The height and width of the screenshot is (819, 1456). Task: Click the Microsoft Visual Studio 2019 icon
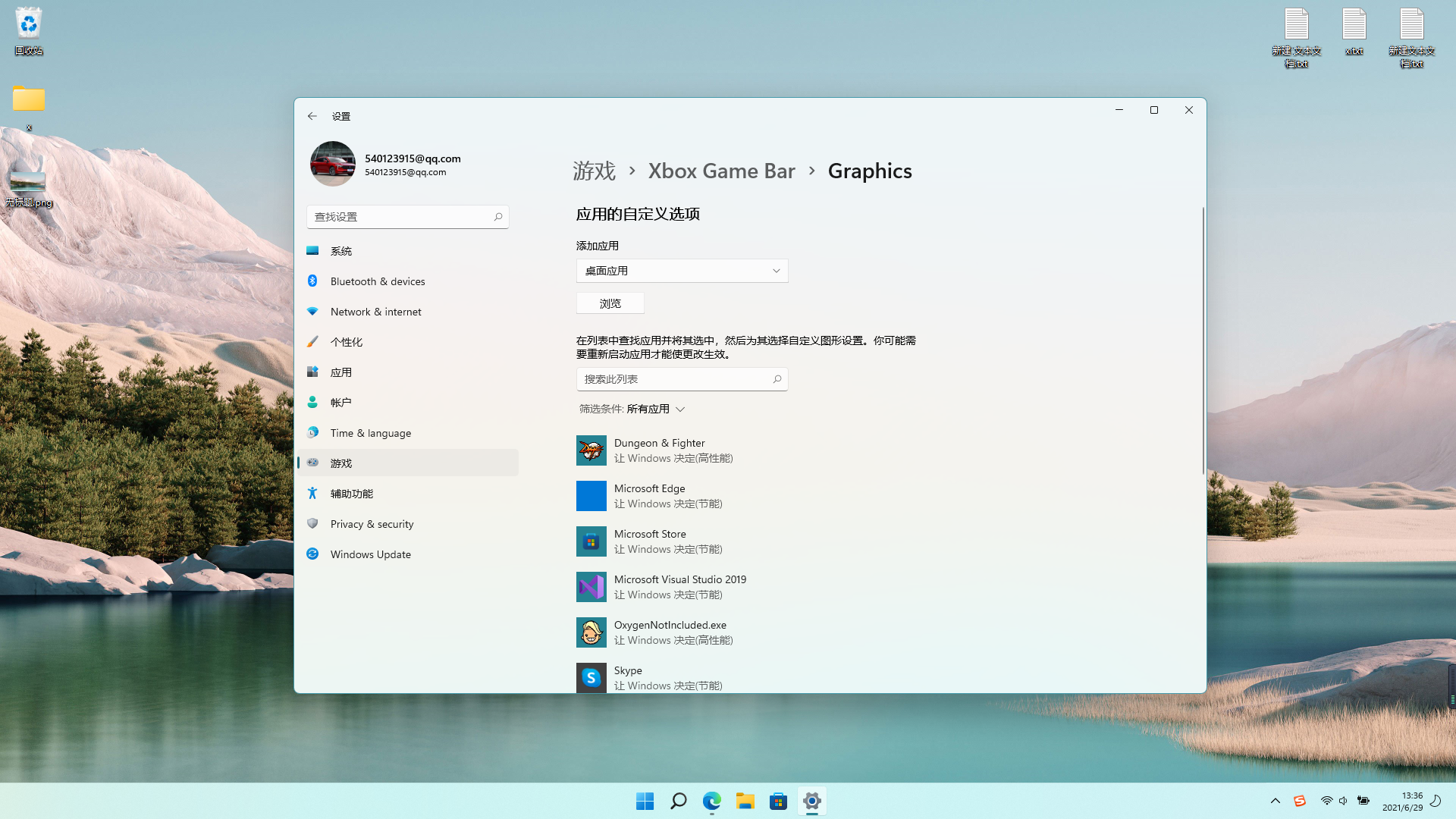[x=591, y=587]
